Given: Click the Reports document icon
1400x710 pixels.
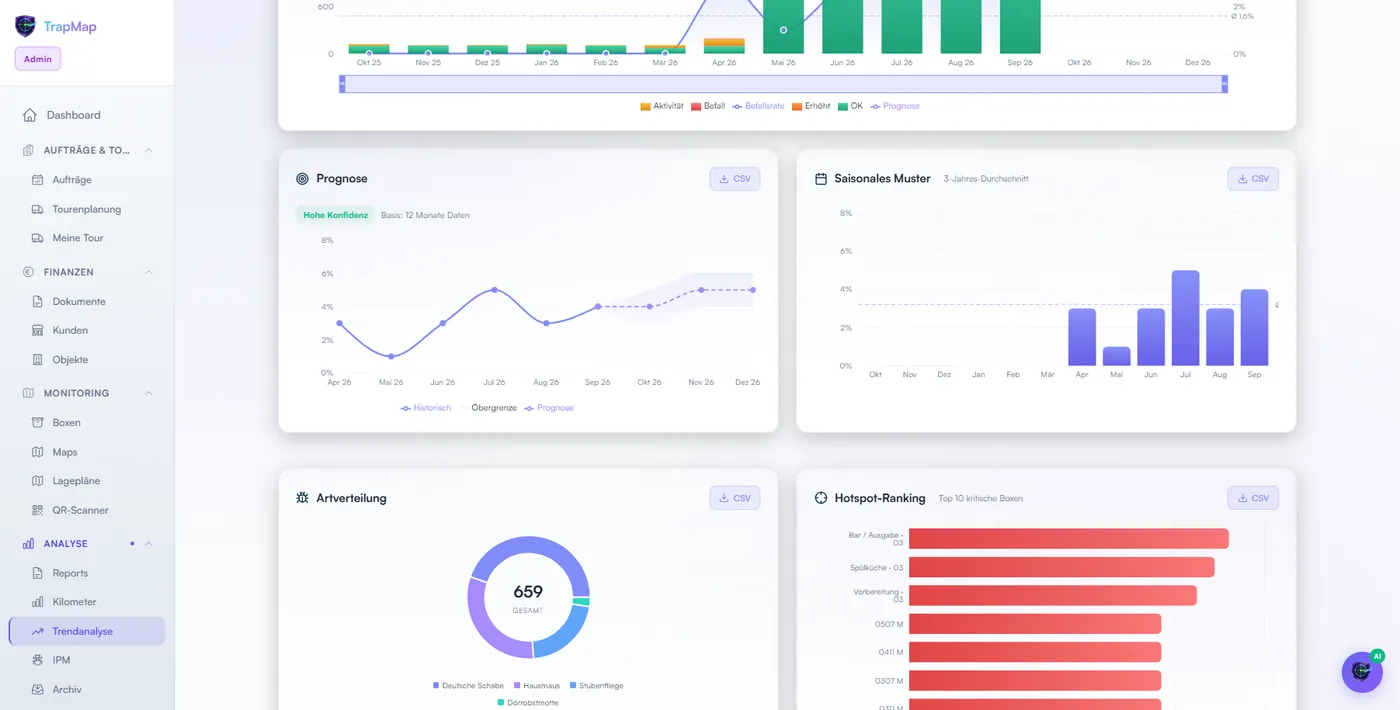Looking at the screenshot, I should click(38, 573).
